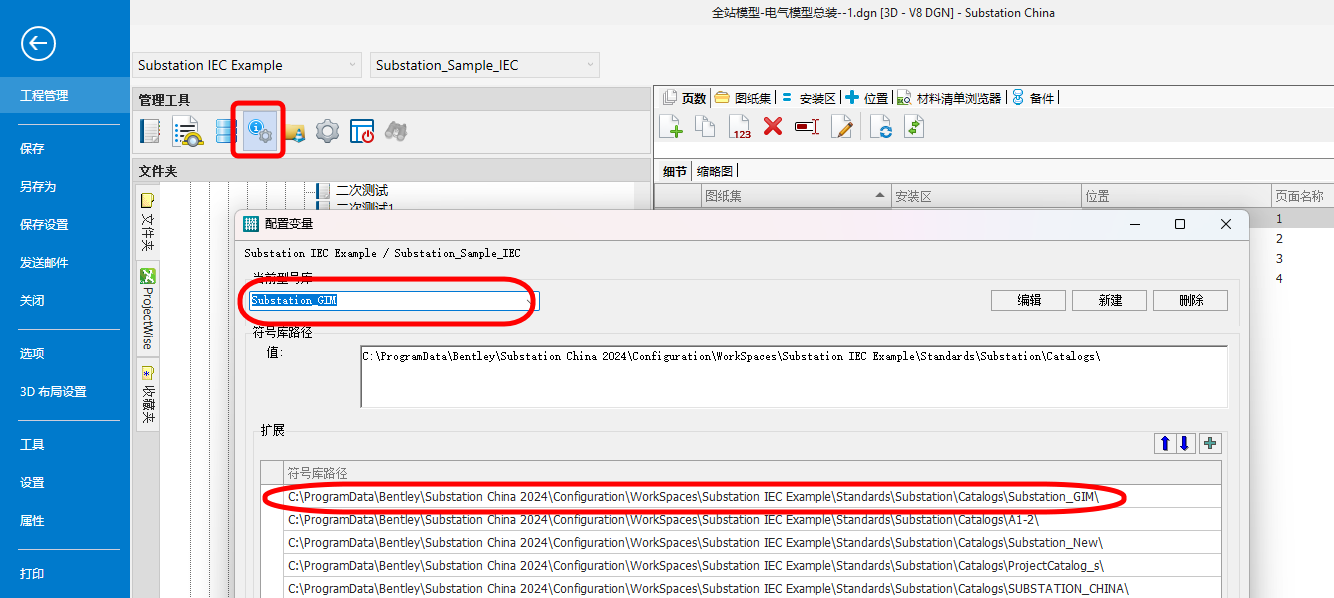Select the SUBSTATION_CHINA path row

point(753,588)
